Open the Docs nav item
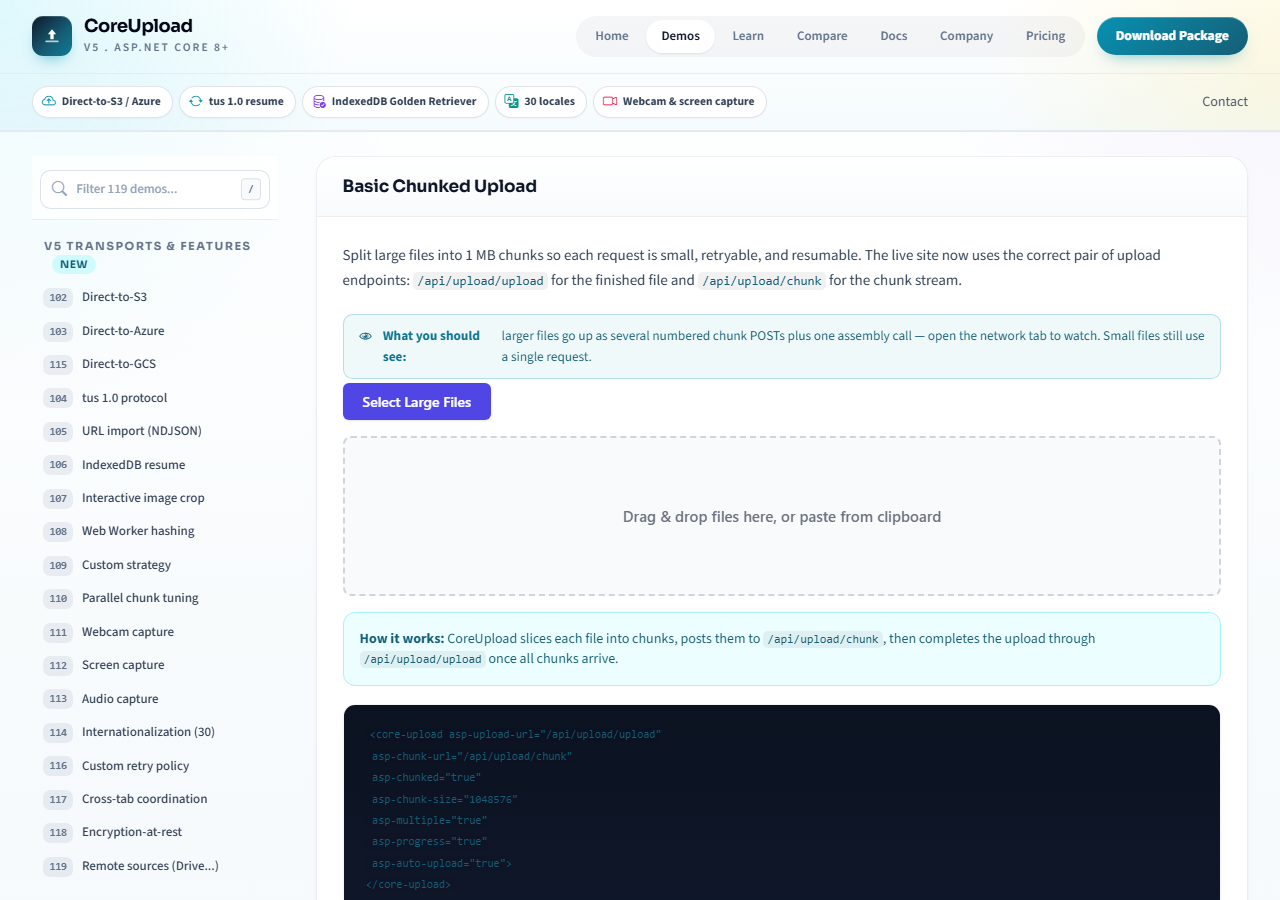 894,36
